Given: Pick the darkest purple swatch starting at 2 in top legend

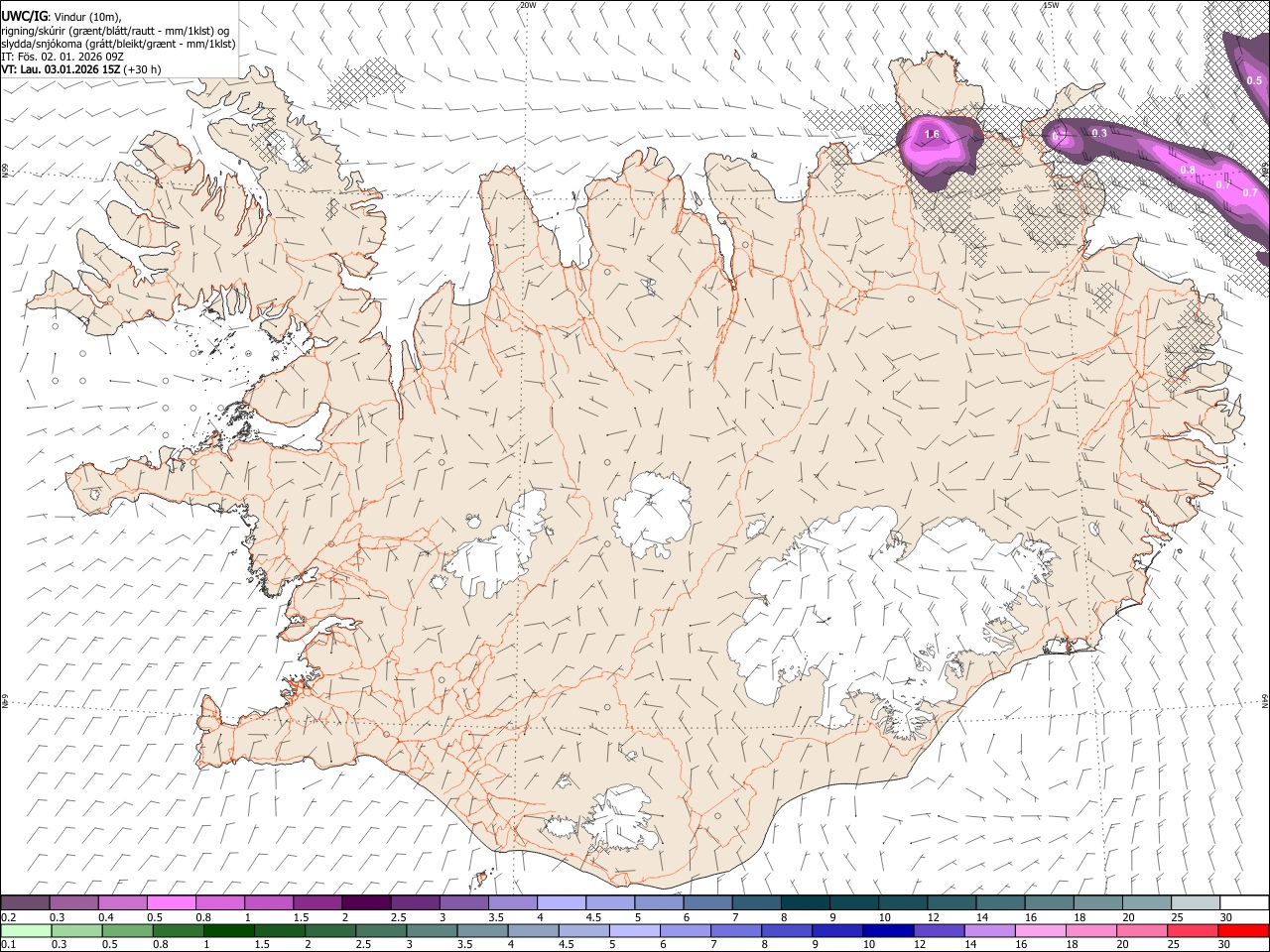Looking at the screenshot, I should pos(366,902).
